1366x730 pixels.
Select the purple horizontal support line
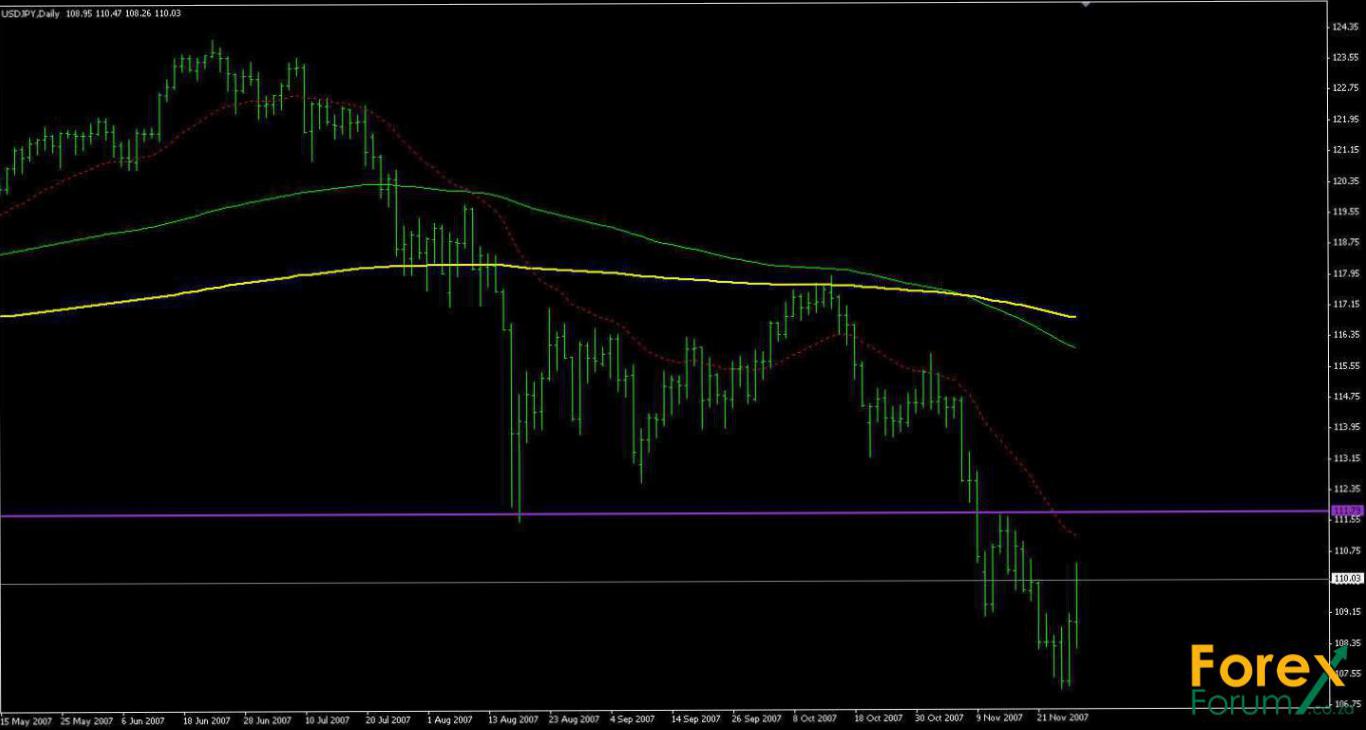pyautogui.click(x=700, y=513)
